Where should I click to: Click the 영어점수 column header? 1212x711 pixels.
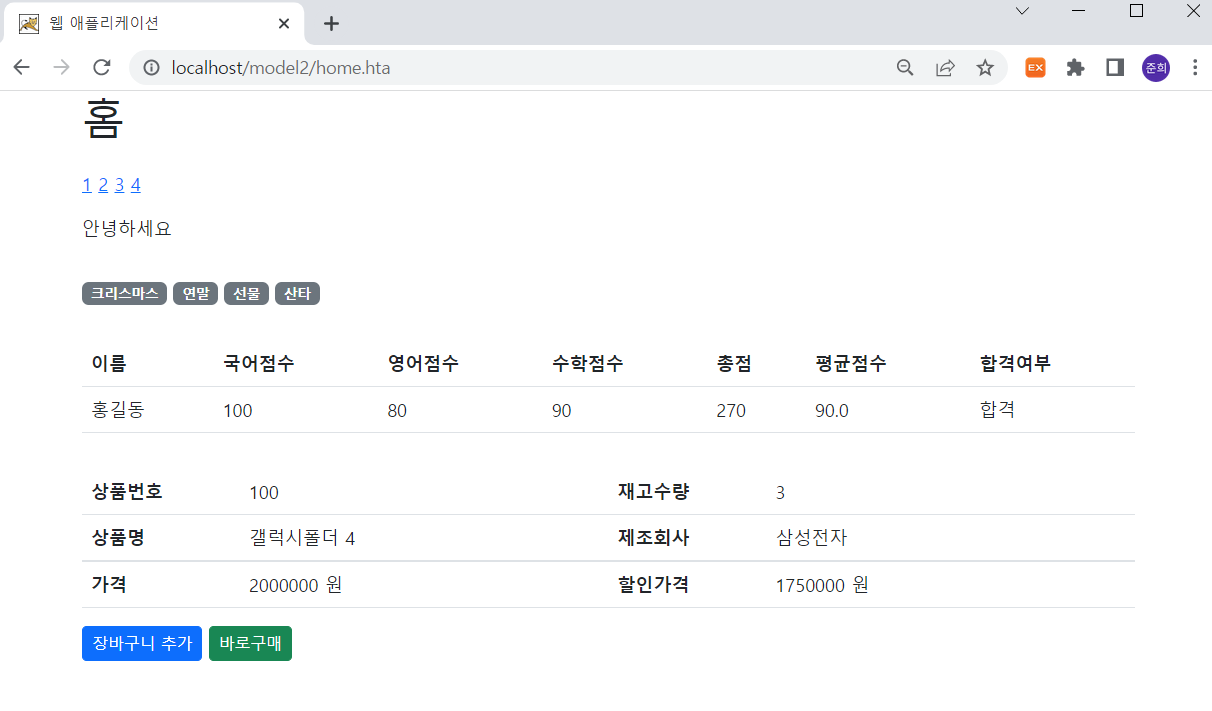423,364
